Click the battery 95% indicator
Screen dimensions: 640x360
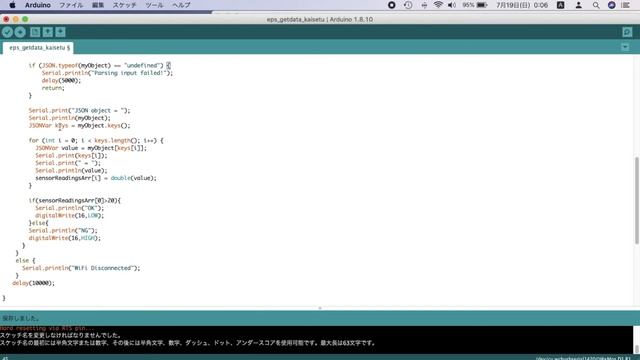point(475,5)
